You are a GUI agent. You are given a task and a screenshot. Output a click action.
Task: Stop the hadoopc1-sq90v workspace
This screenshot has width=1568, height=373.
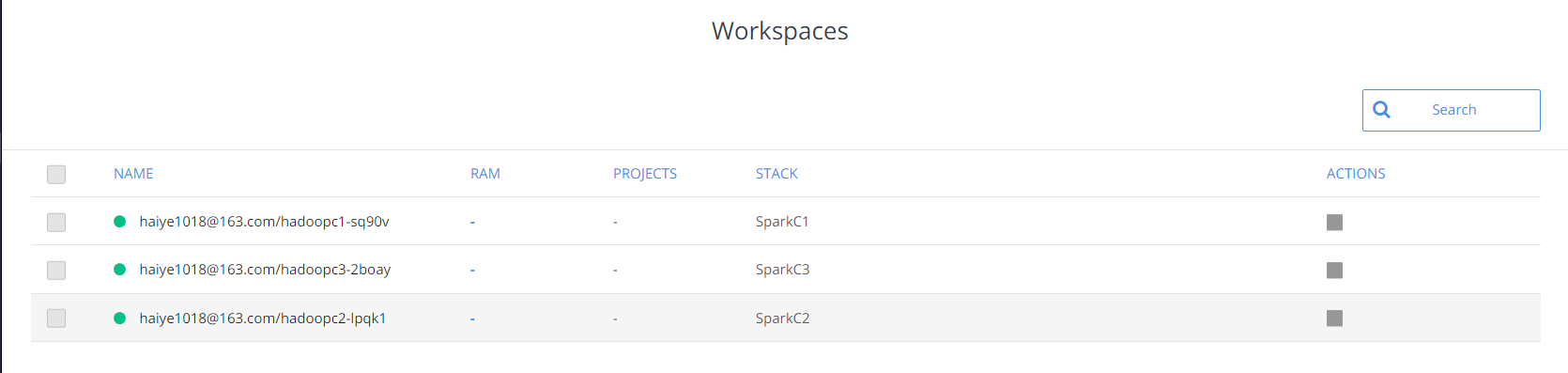pos(1334,222)
